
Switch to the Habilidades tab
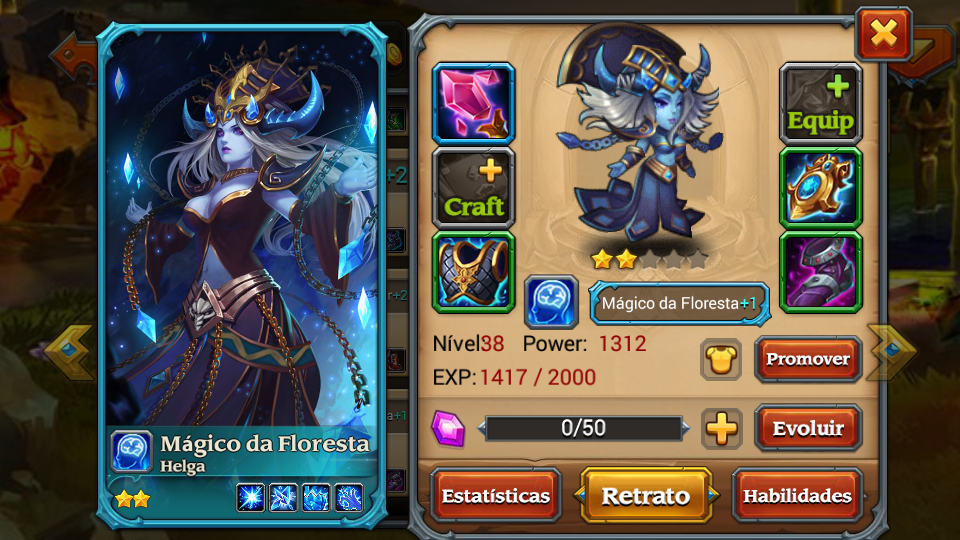[797, 495]
